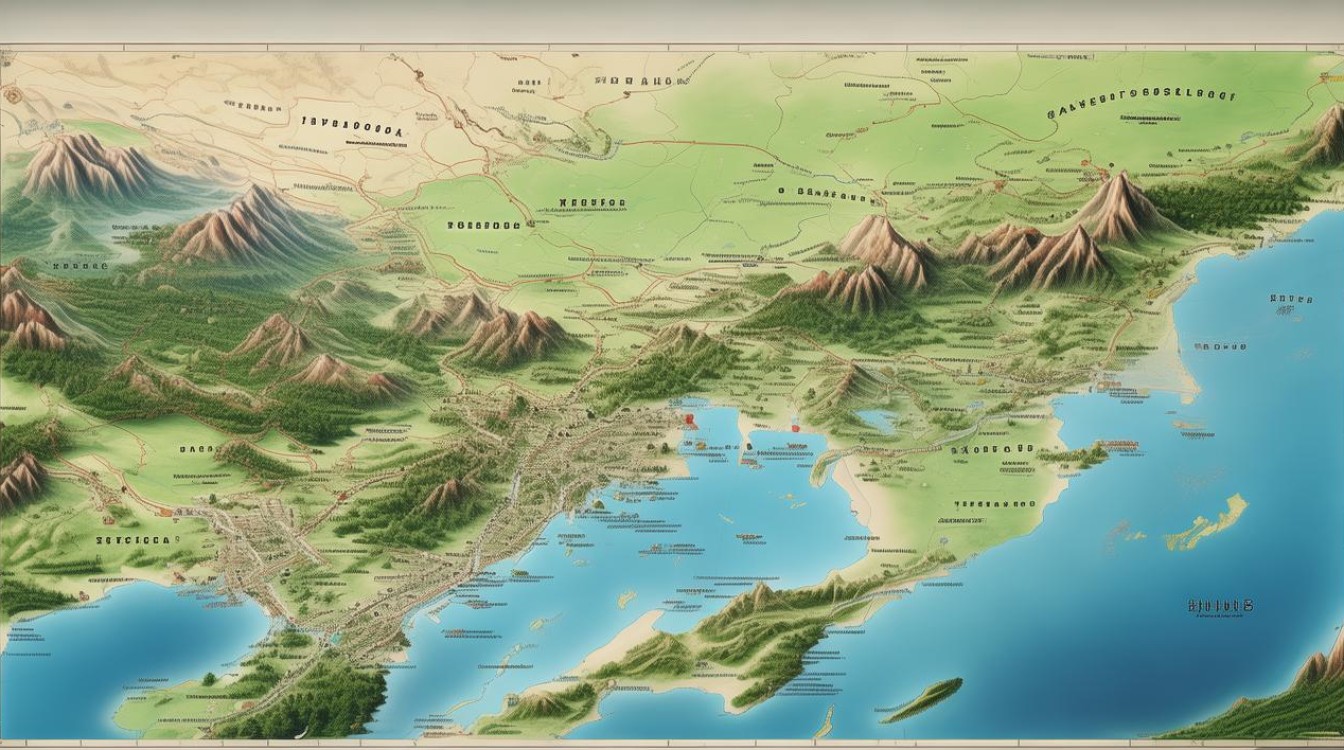This screenshot has width=1344, height=750.
Task: Click the small green sliver island near the bottom
Action: [x=921, y=698]
